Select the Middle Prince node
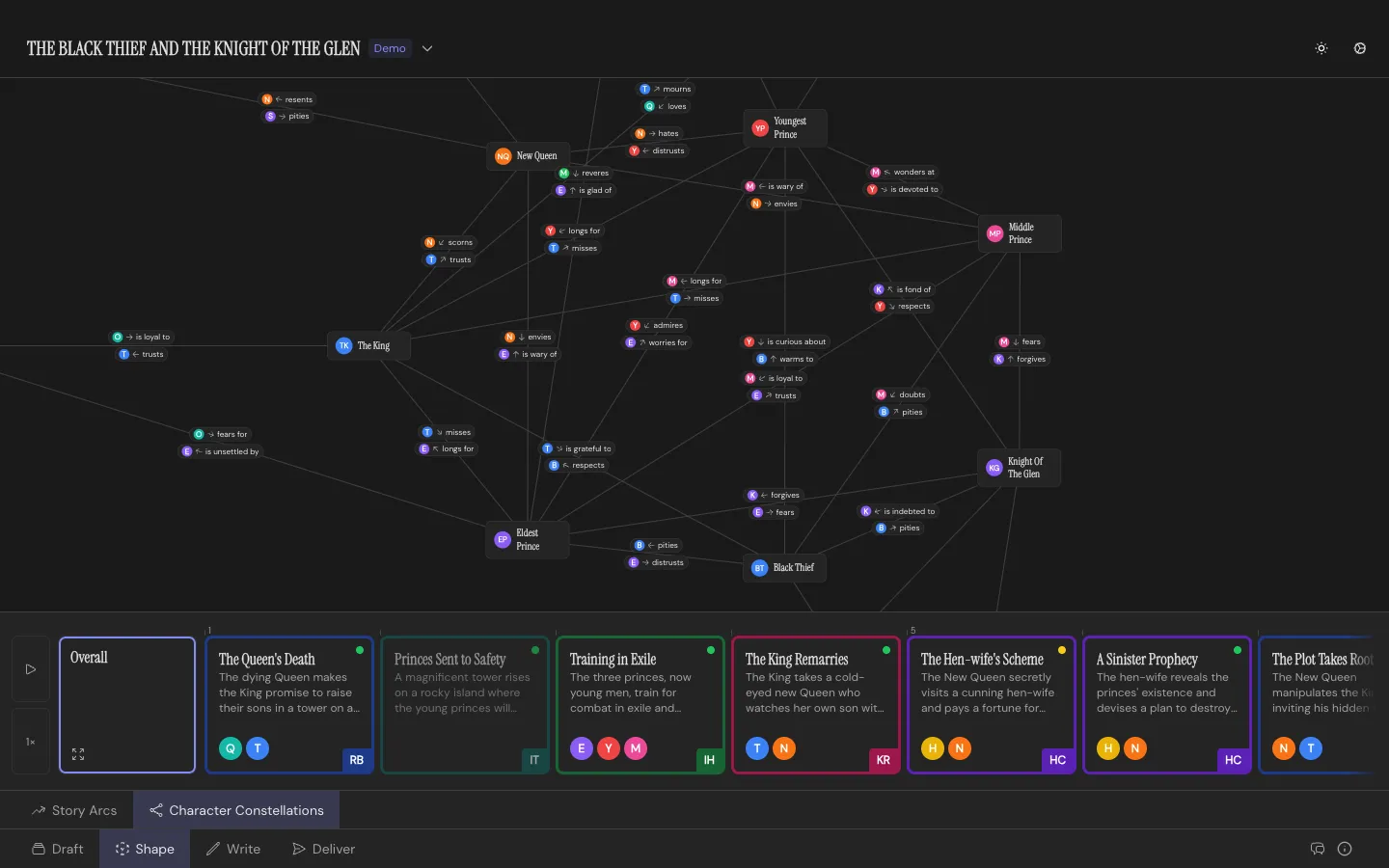Screen dimensions: 1389x868 1020,233
